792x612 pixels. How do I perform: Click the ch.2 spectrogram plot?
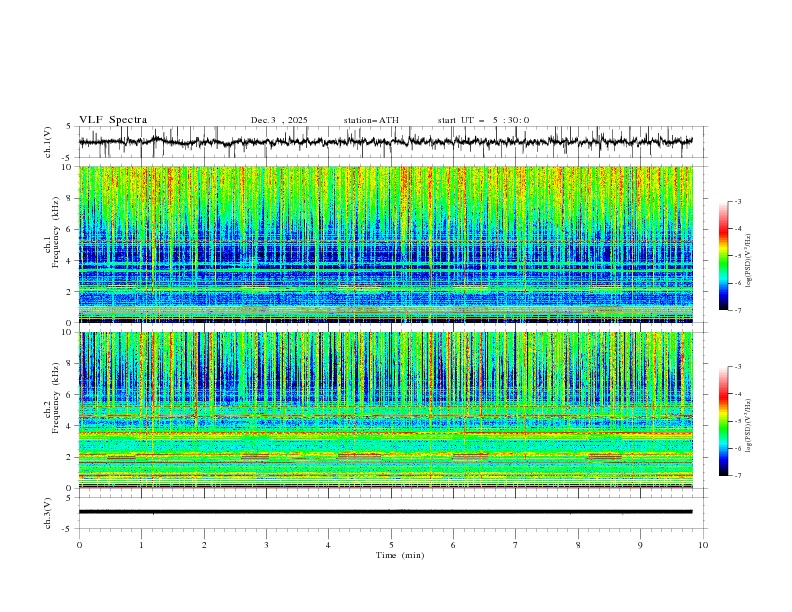tap(390, 409)
